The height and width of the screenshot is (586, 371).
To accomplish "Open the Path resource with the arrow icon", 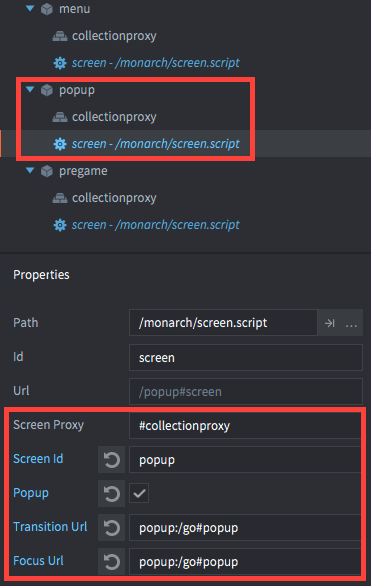I will 329,323.
